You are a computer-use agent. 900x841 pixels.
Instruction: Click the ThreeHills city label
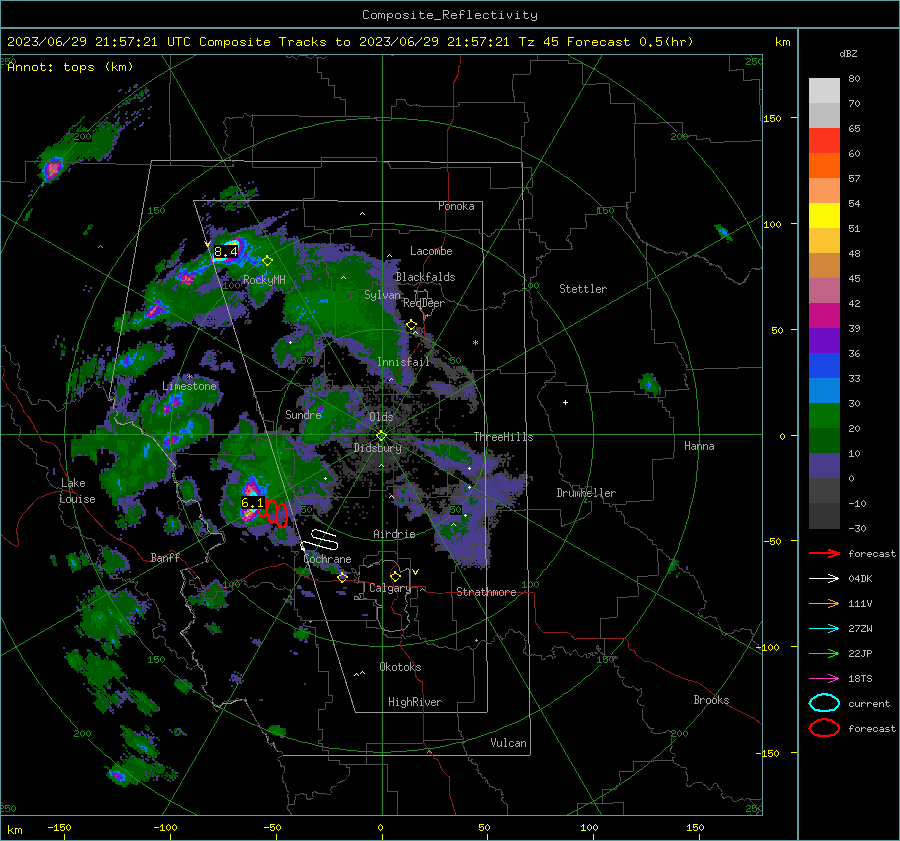pyautogui.click(x=503, y=437)
